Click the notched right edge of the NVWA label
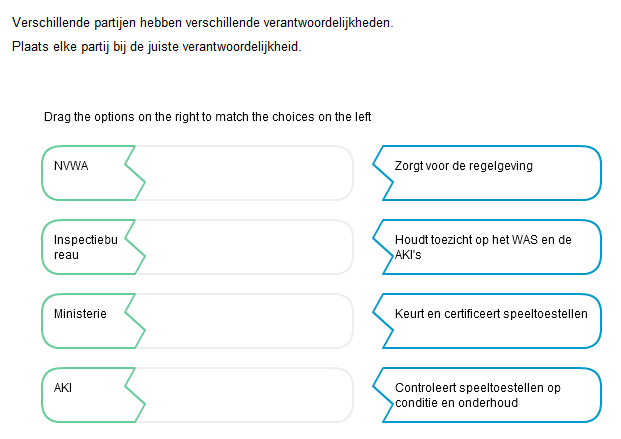Image resolution: width=621 pixels, height=439 pixels. click(x=136, y=173)
